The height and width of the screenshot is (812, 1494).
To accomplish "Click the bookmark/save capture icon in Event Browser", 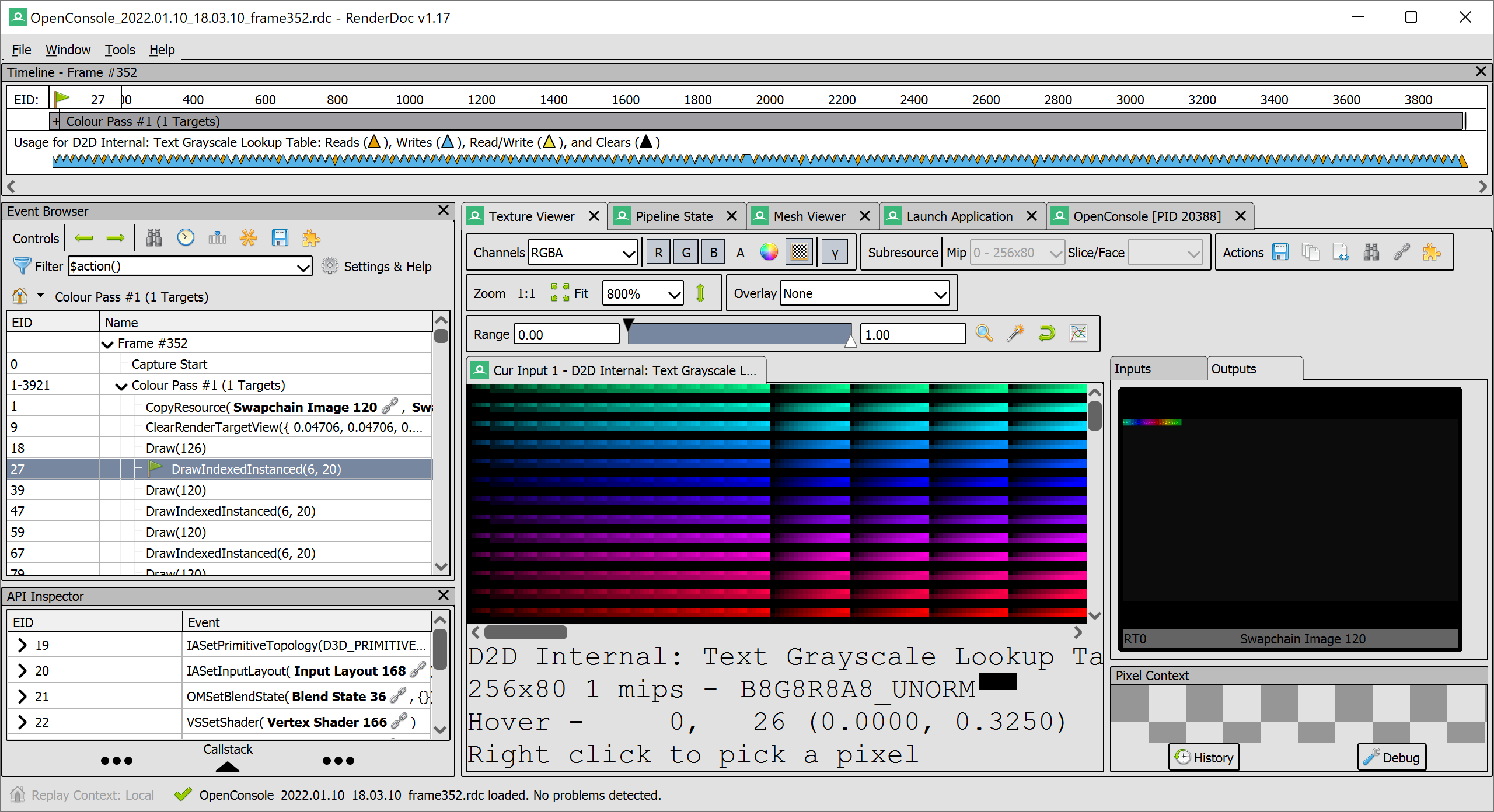I will tap(279, 238).
